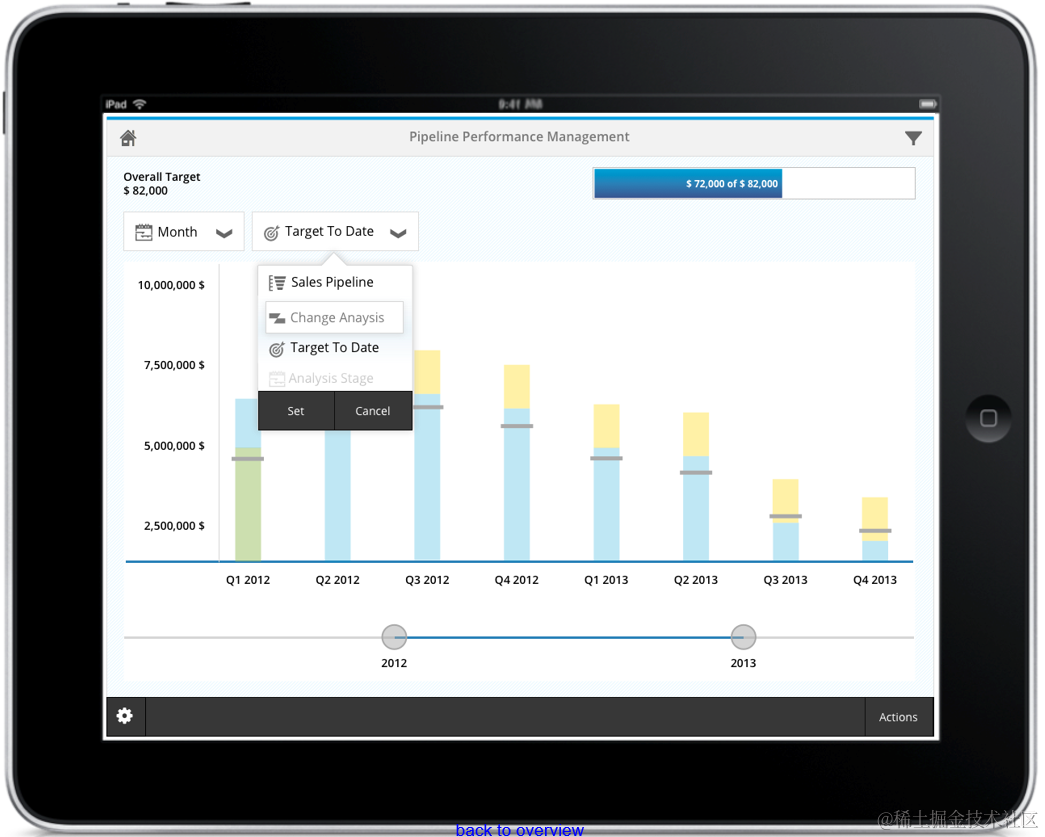Dismiss popup with Cancel button
Viewport: 1045px width, 837px height.
(373, 411)
